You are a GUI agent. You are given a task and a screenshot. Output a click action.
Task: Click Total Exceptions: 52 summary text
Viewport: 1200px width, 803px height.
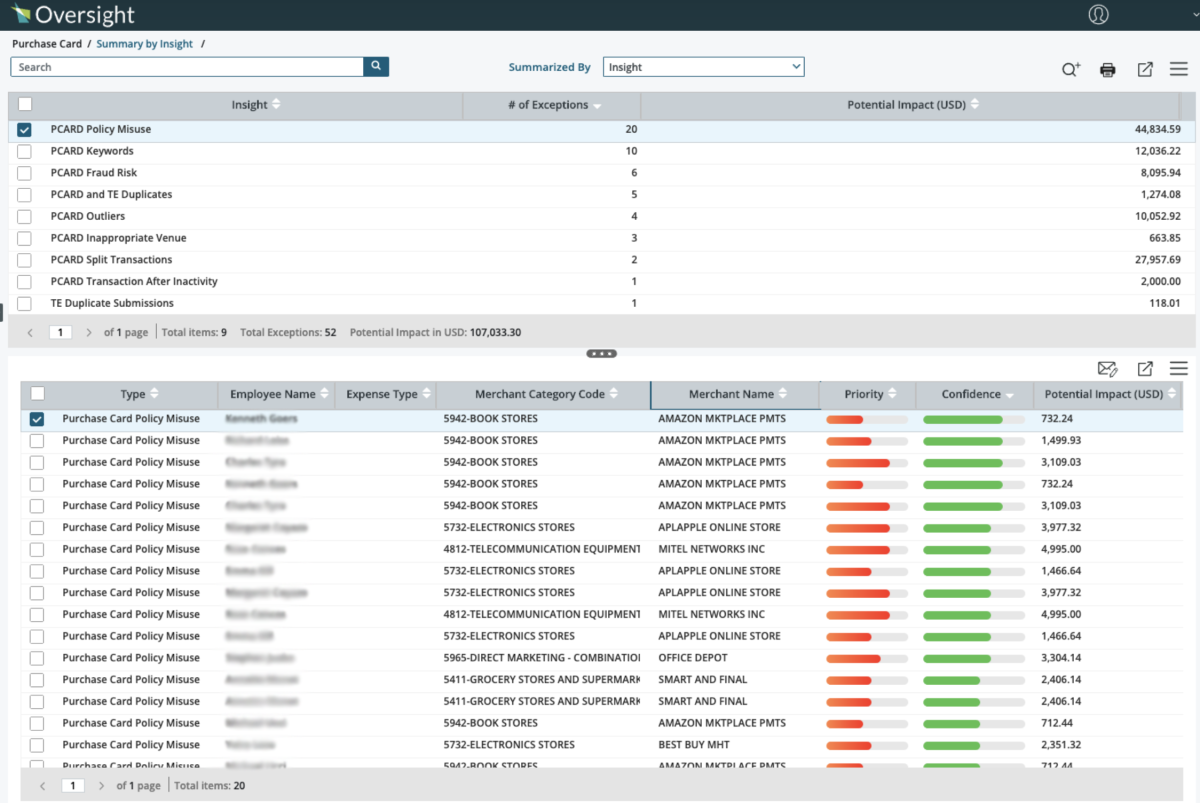point(288,332)
